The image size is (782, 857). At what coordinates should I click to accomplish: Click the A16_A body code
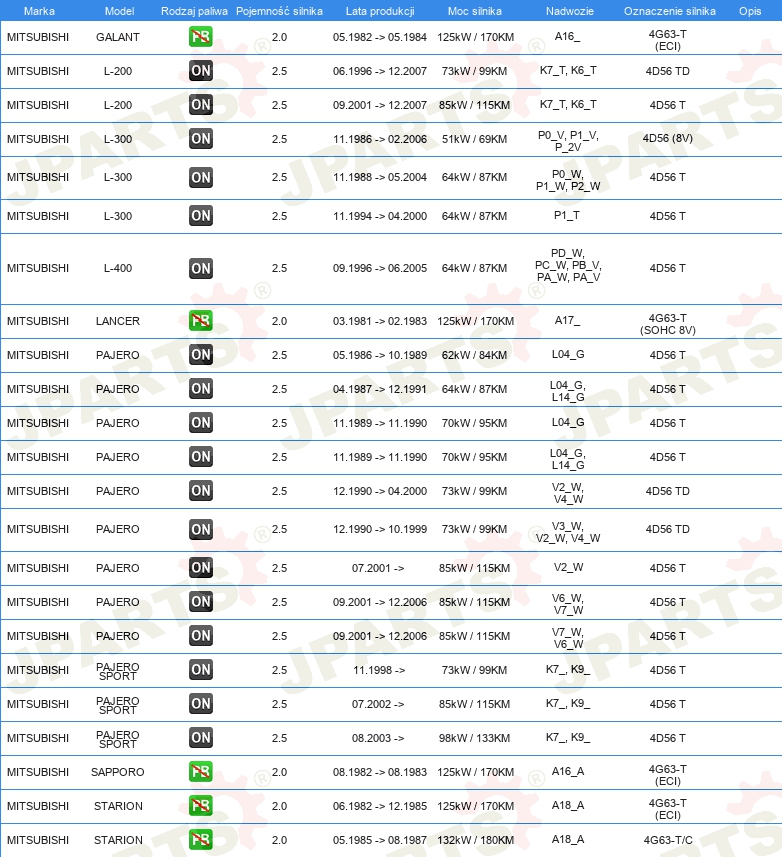click(568, 771)
